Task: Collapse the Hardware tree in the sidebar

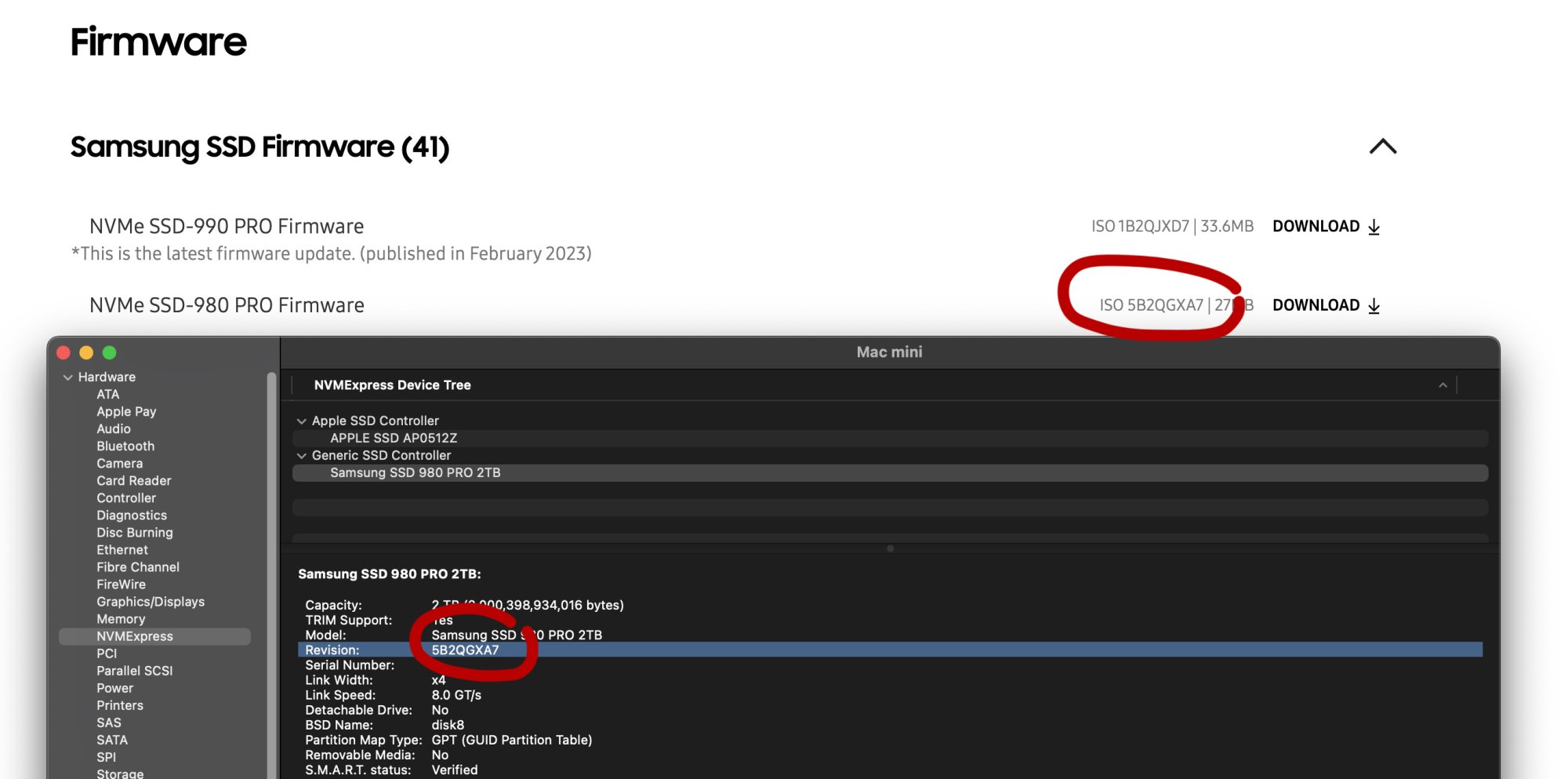Action: [68, 377]
